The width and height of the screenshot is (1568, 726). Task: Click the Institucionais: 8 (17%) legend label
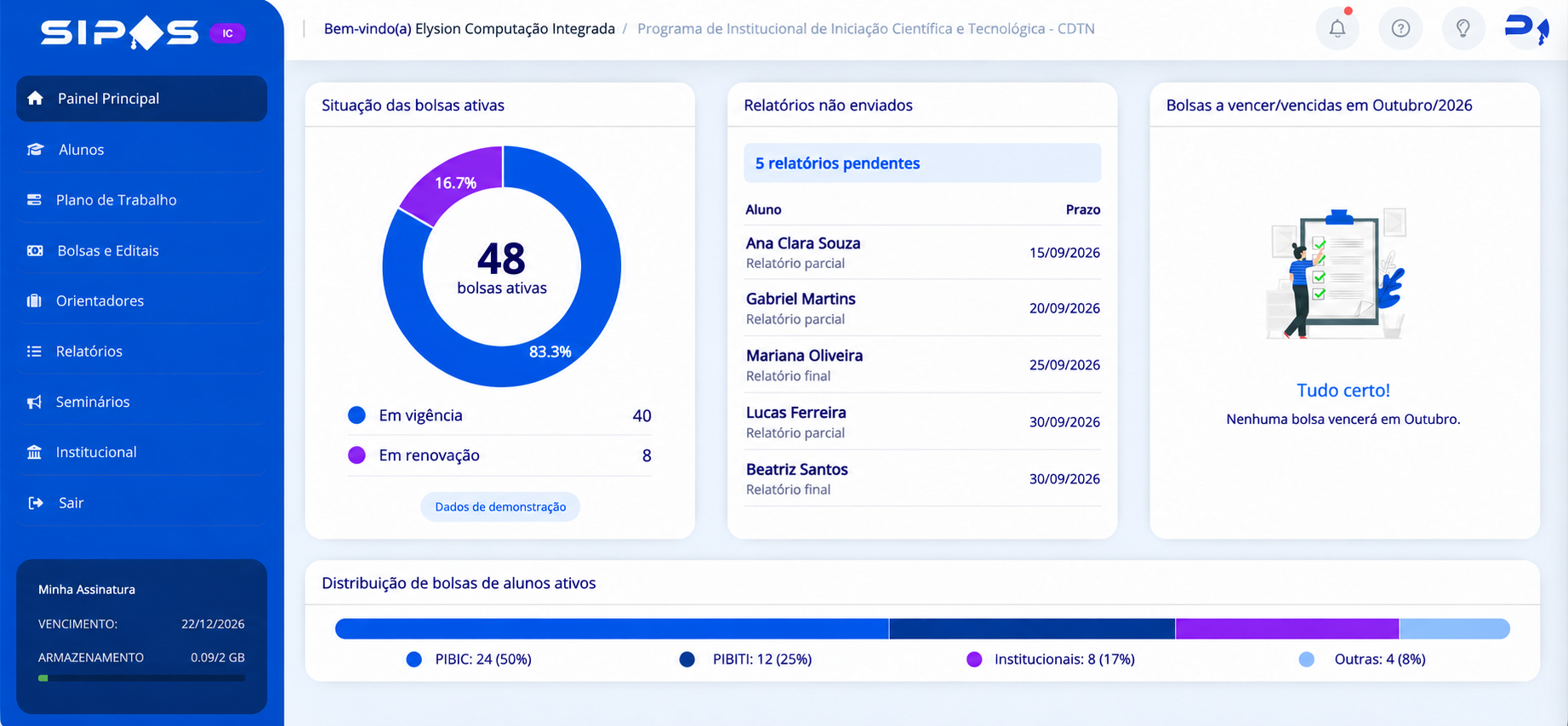tap(1064, 660)
